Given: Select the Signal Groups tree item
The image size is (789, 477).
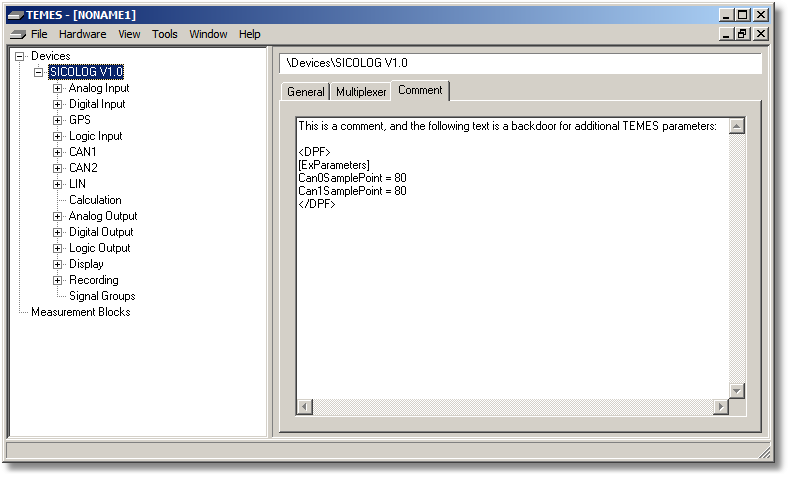Looking at the screenshot, I should [x=102, y=296].
